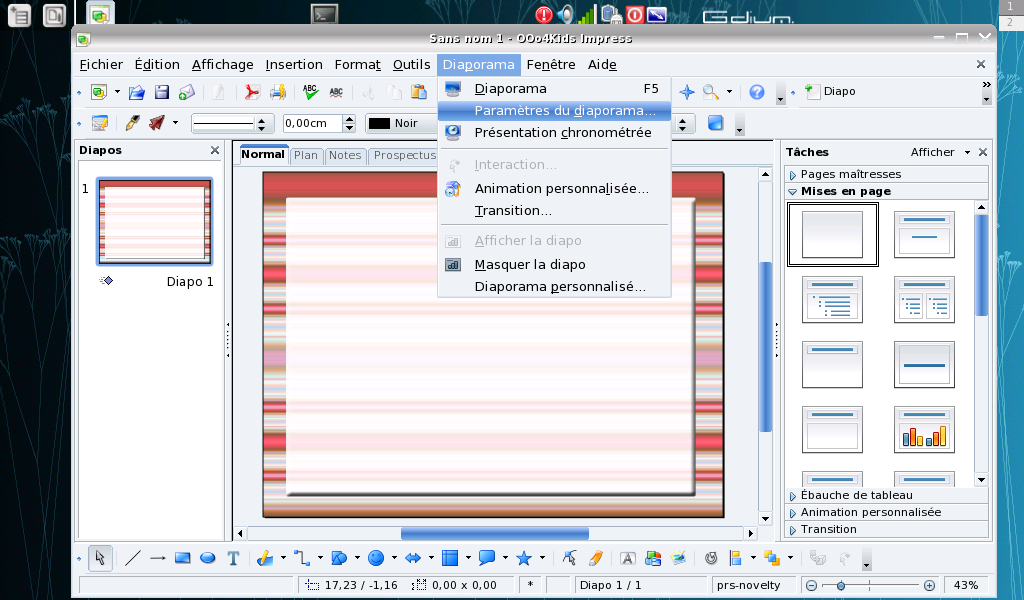Click the Navigator star icon
1024x600 pixels.
point(687,92)
